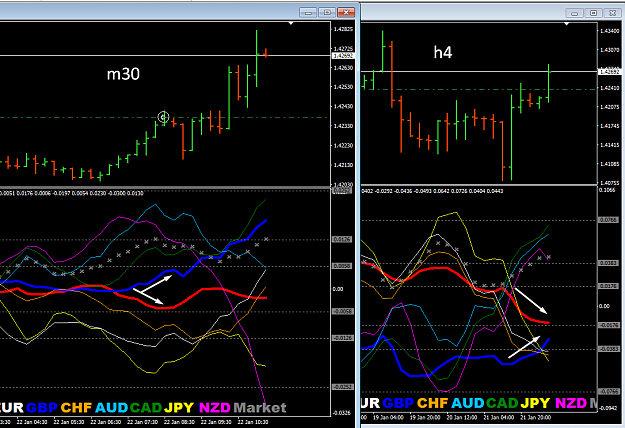Click 21 Jan 04:00 on h4 time axis

(x=499, y=417)
